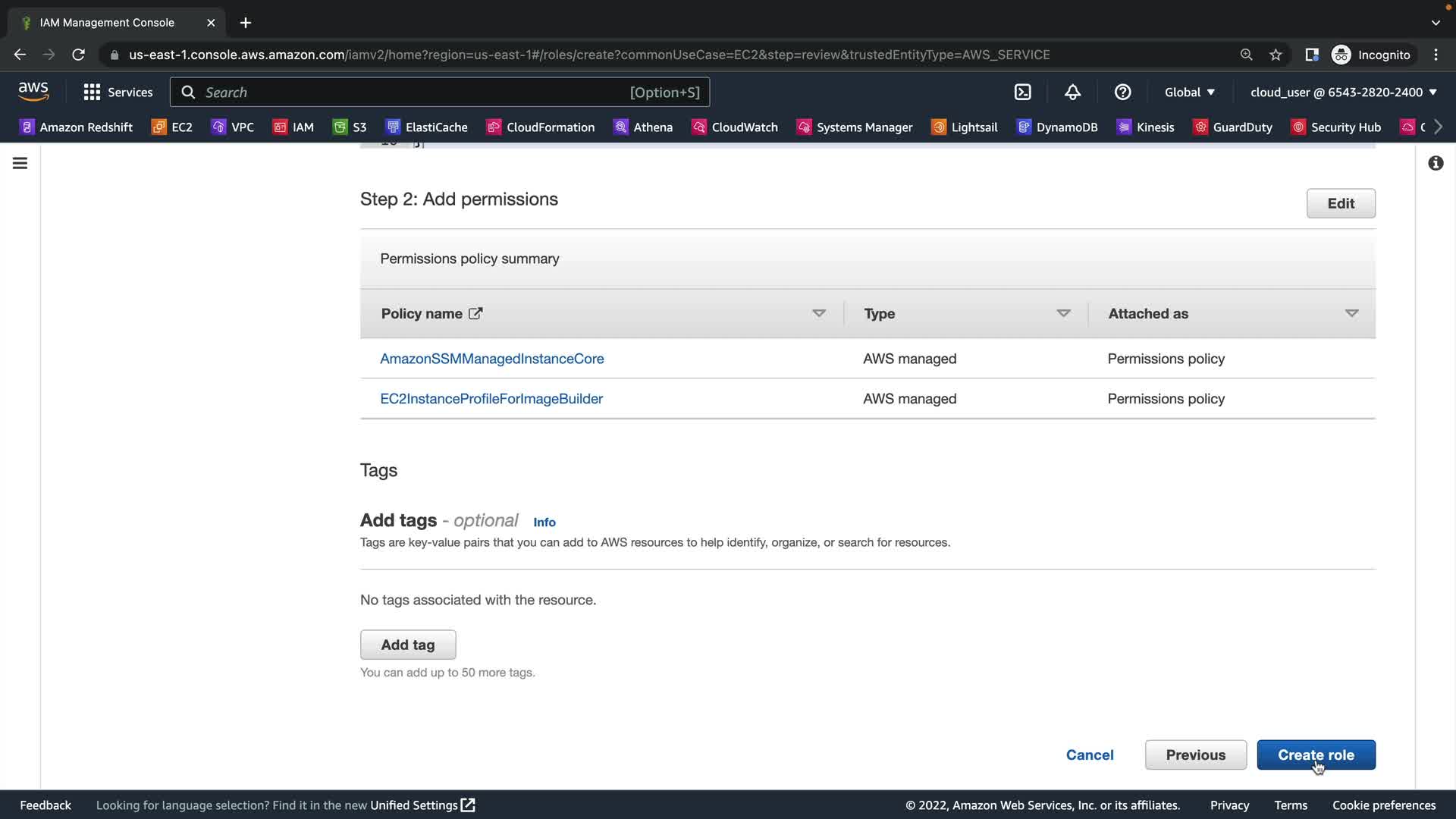Open the AmazonSSMManagedInstanceCore policy link

click(x=491, y=359)
